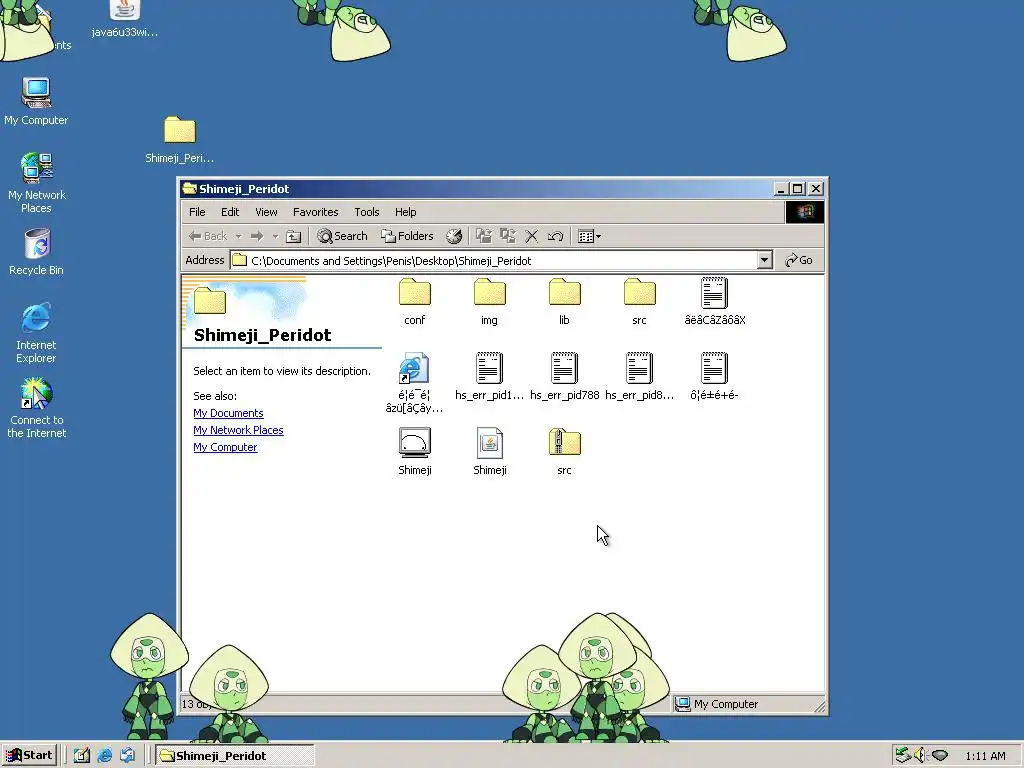This screenshot has height=768, width=1024.
Task: Click the Shimeji_Peridot taskbar button
Action: tap(234, 756)
